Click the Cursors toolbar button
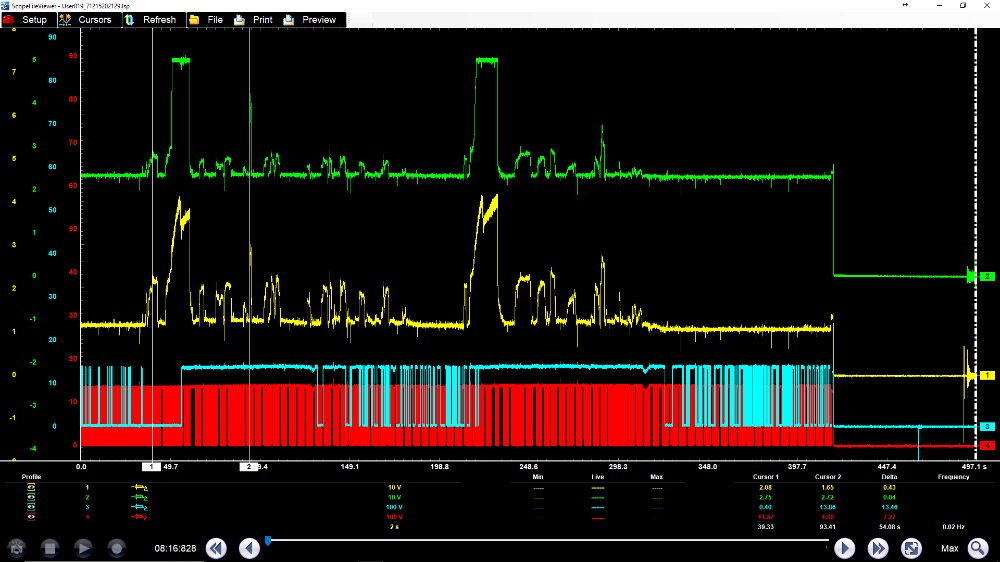1000x562 pixels. [x=86, y=19]
